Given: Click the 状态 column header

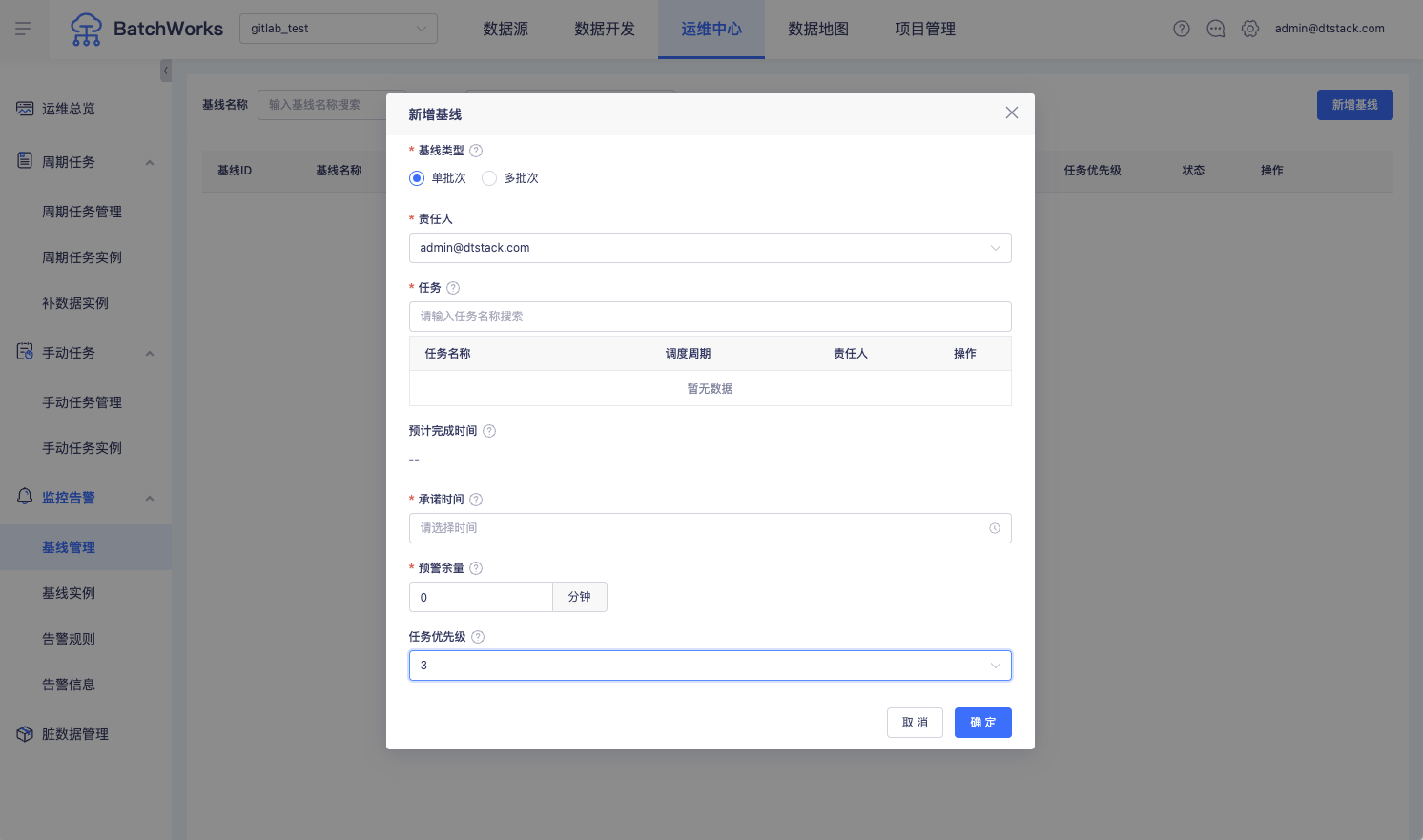Looking at the screenshot, I should click(x=1193, y=171).
